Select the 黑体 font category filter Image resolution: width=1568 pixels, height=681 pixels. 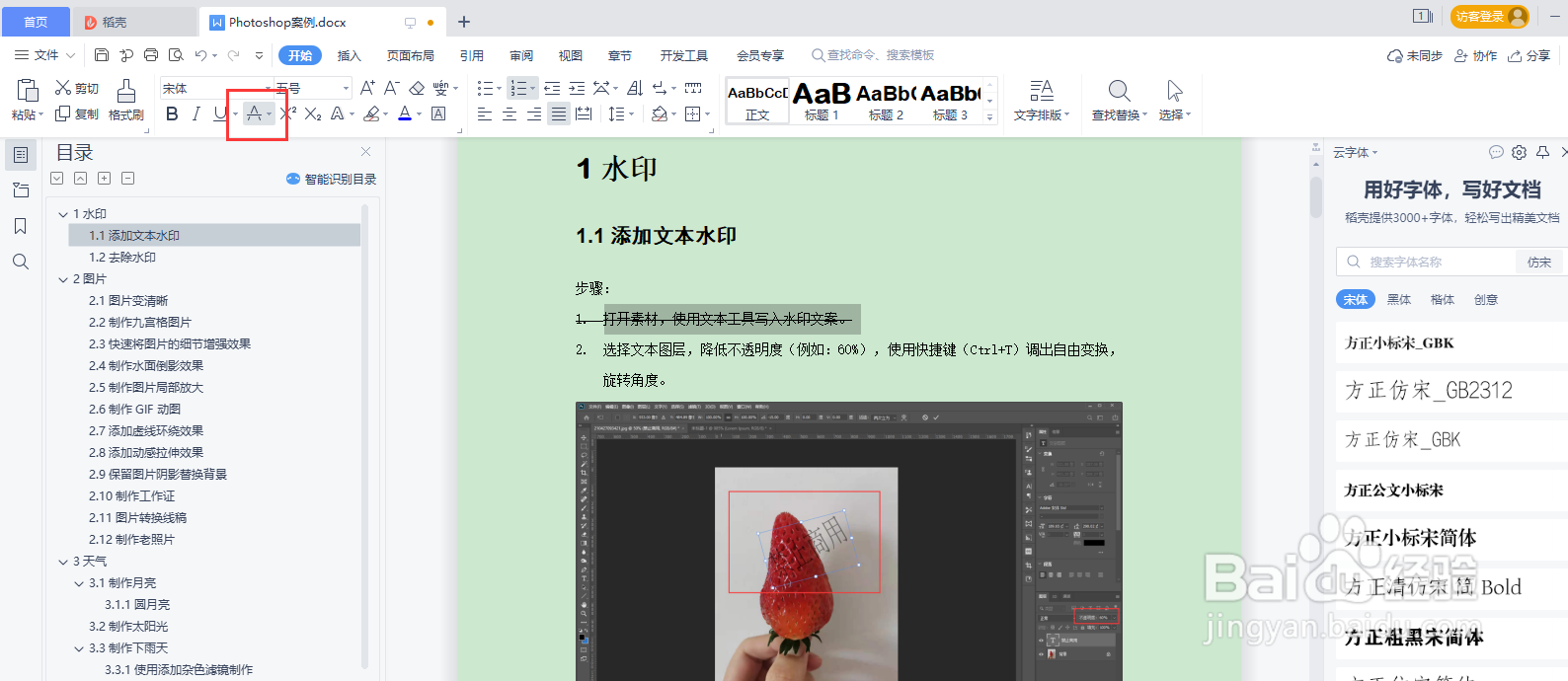pos(1399,299)
